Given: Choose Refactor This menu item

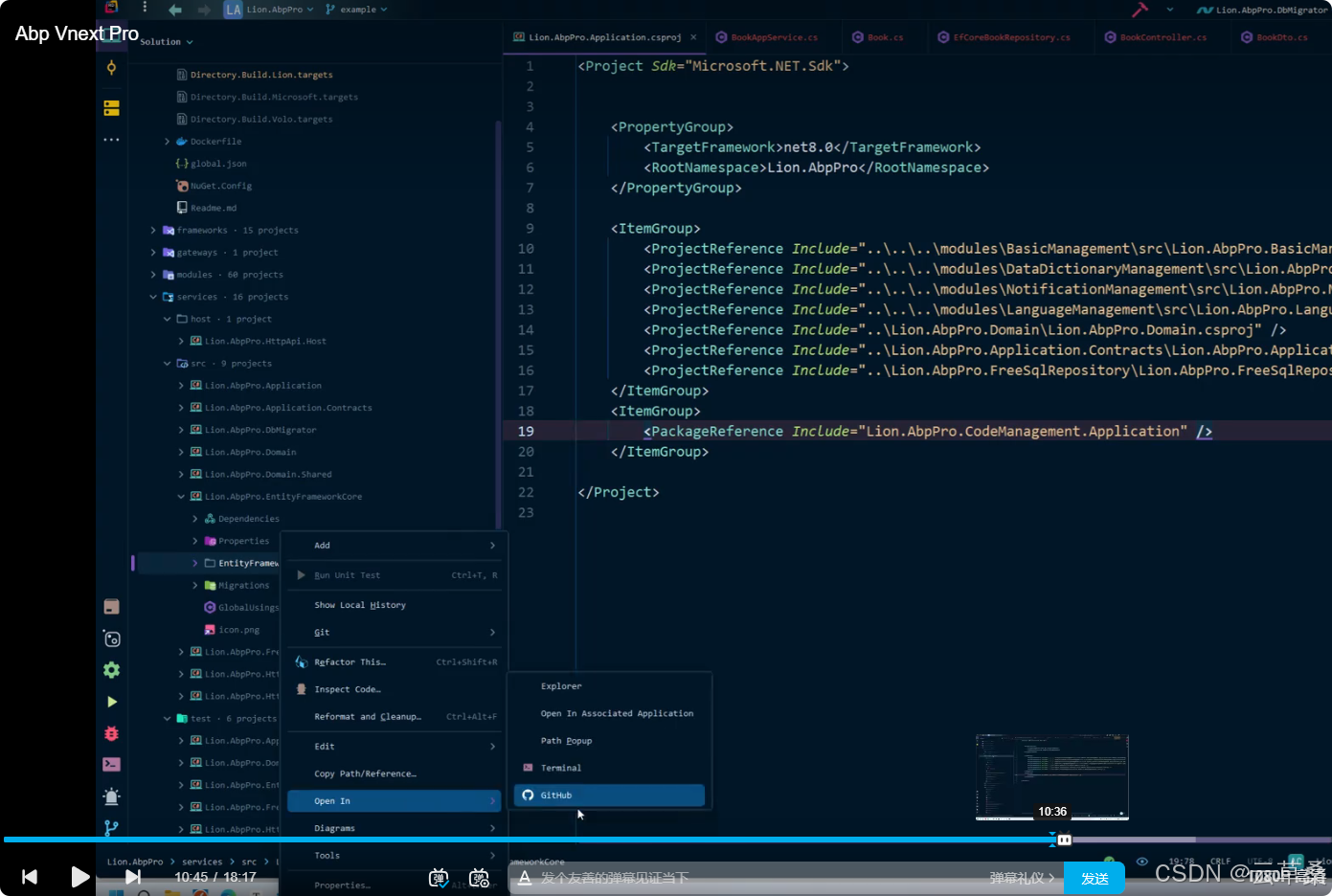Looking at the screenshot, I should [395, 662].
